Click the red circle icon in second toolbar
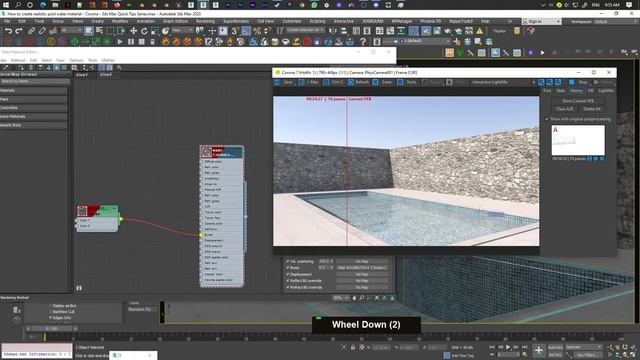Screen dimensions: 640x360 click(307, 41)
